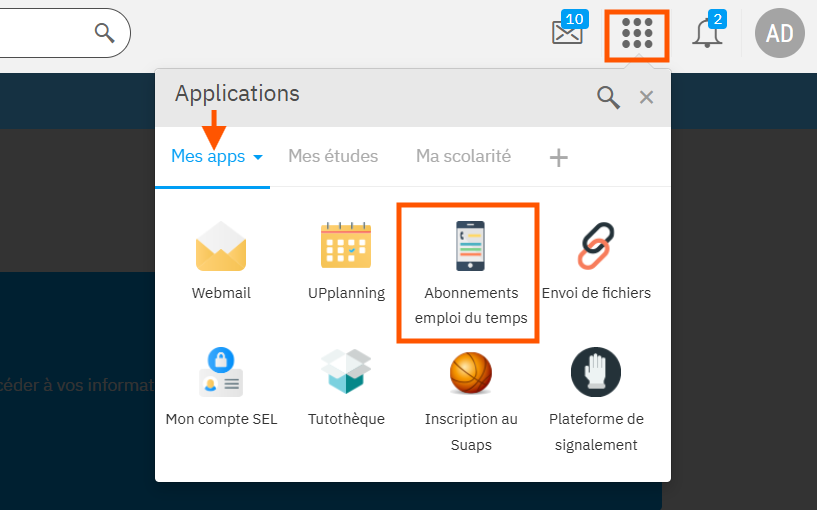This screenshot has width=817, height=510.
Task: Switch to the Ma scolarité tab
Action: coord(463,156)
